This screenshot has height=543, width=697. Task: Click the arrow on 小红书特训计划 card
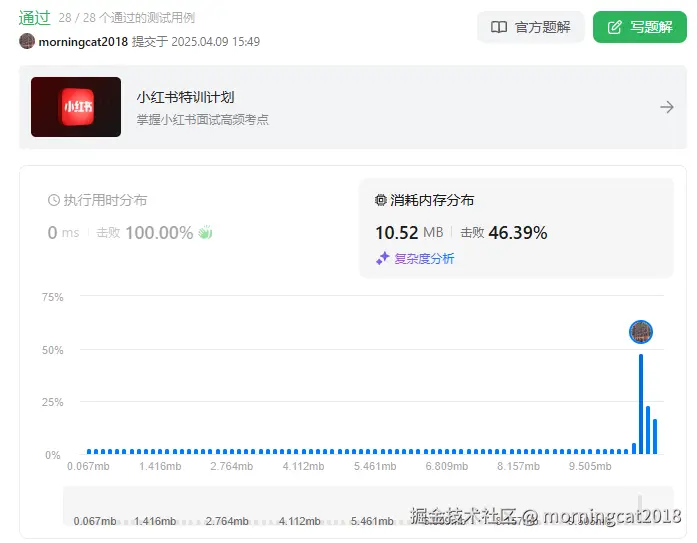[667, 107]
